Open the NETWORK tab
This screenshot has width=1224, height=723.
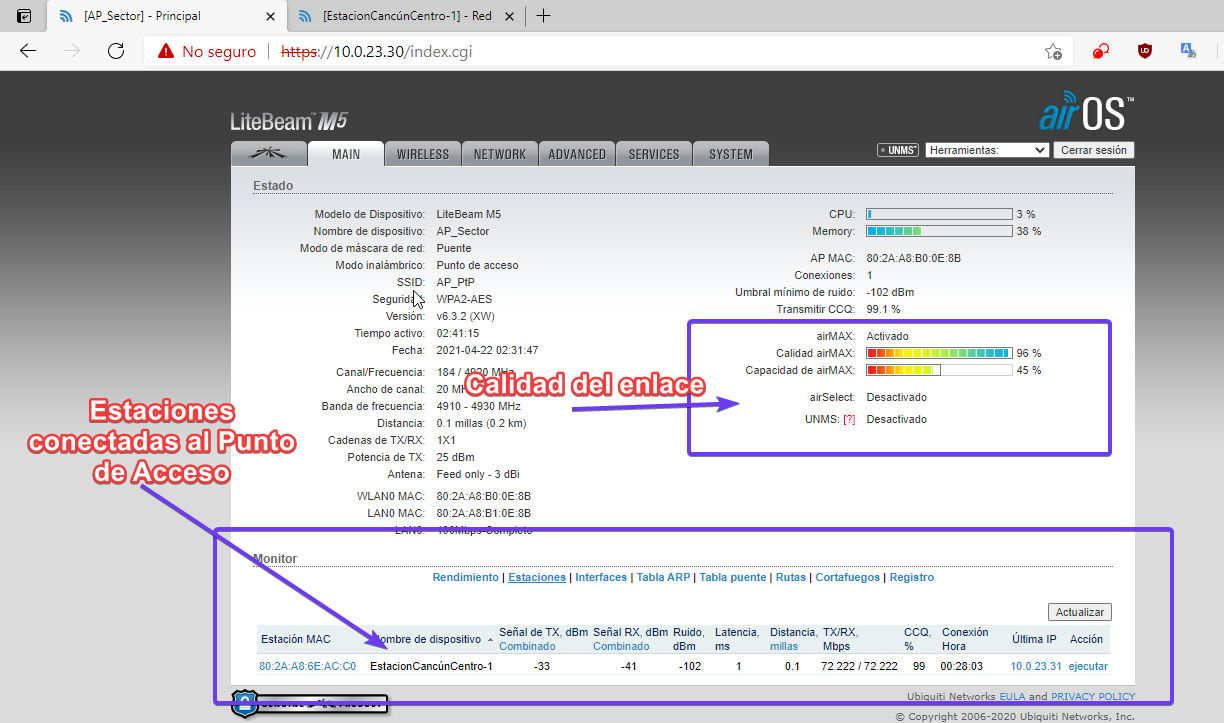coord(499,154)
